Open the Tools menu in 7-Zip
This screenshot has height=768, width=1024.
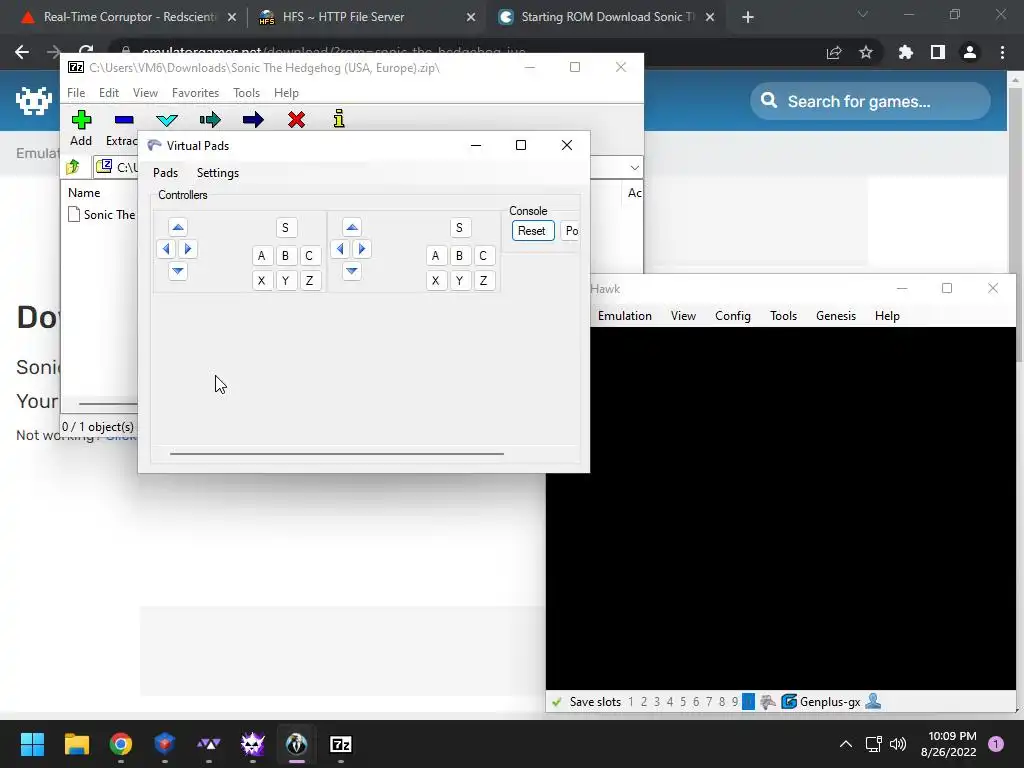[x=246, y=93]
